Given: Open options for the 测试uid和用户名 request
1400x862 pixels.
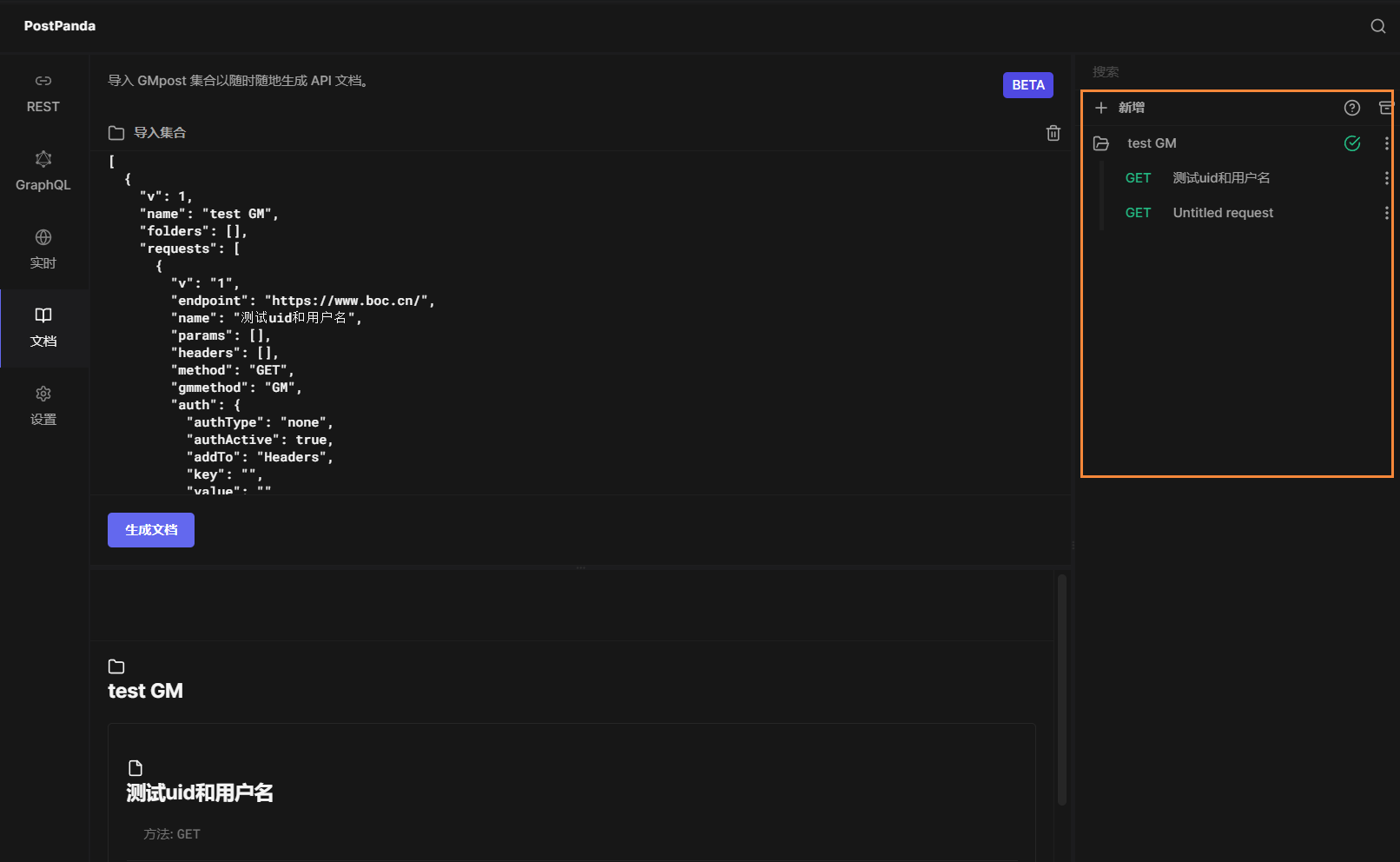Looking at the screenshot, I should point(1386,177).
